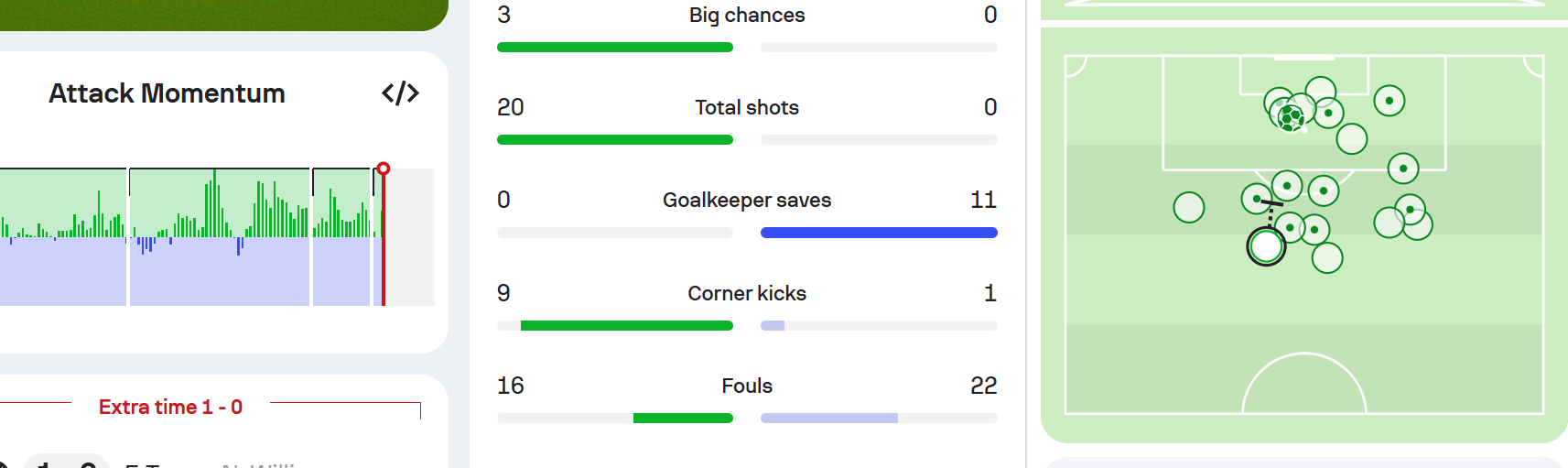
Task: Open the Attack Momentum embed code icon
Action: click(400, 93)
